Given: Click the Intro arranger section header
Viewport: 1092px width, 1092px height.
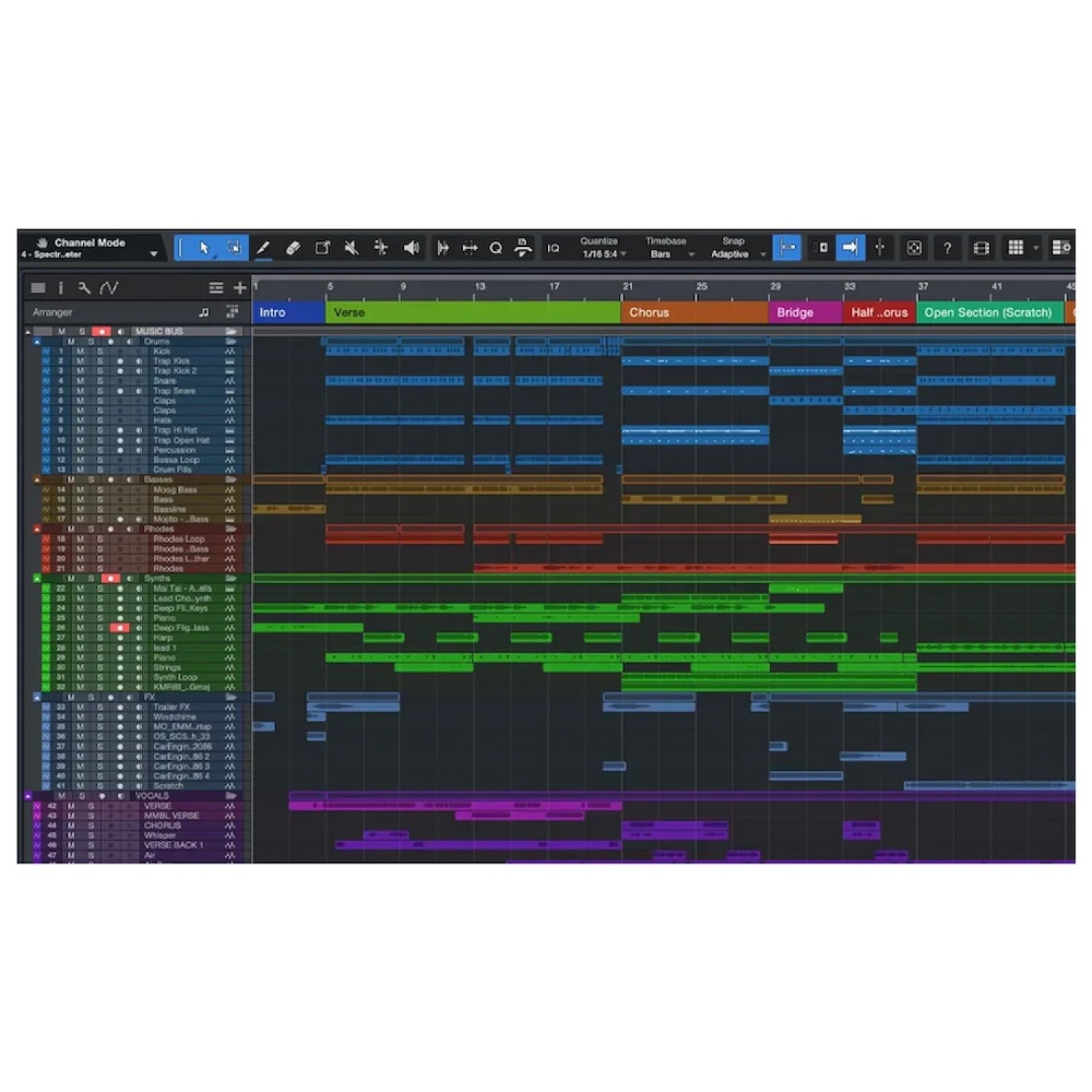Looking at the screenshot, I should (277, 312).
